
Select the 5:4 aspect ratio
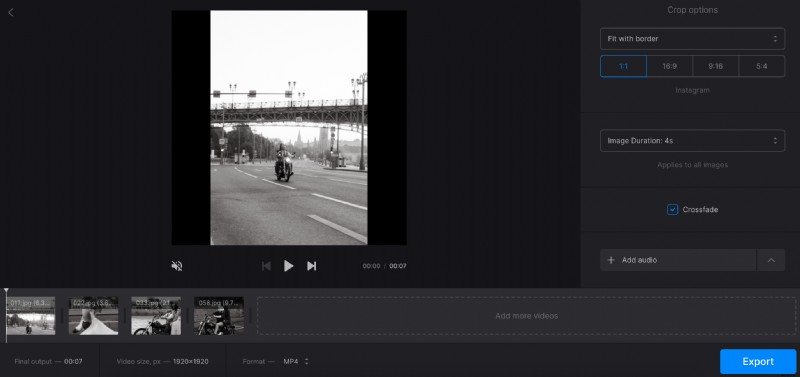[762, 66]
